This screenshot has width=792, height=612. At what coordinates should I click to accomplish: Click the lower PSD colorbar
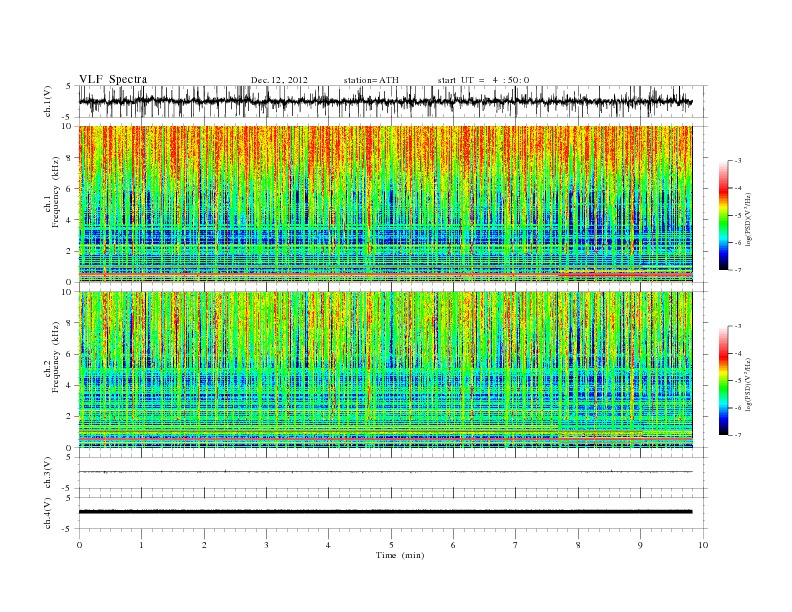coord(723,380)
